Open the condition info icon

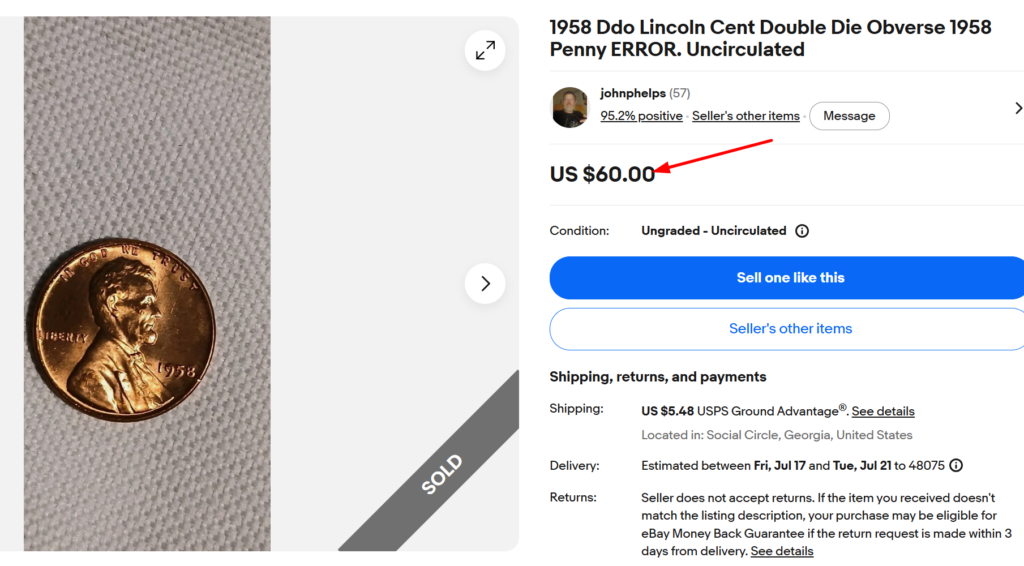click(x=802, y=231)
